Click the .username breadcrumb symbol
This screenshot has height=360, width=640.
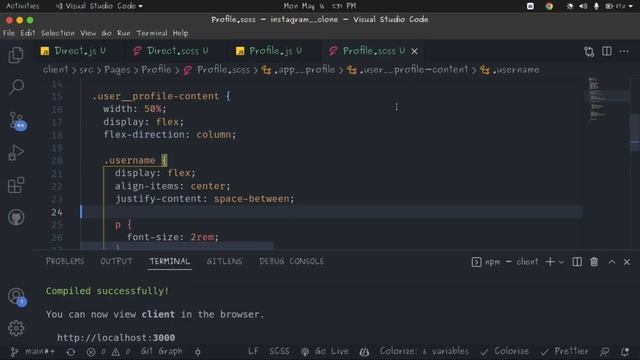pos(510,70)
